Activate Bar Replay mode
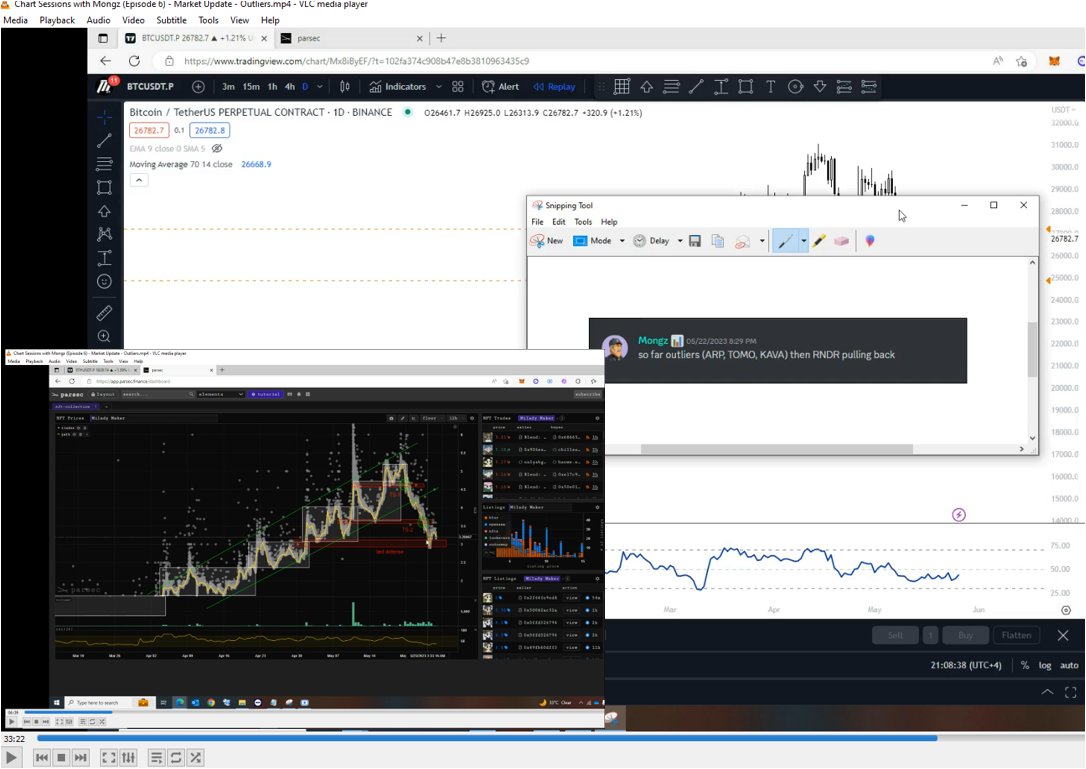Image resolution: width=1086 pixels, height=769 pixels. pyautogui.click(x=554, y=87)
